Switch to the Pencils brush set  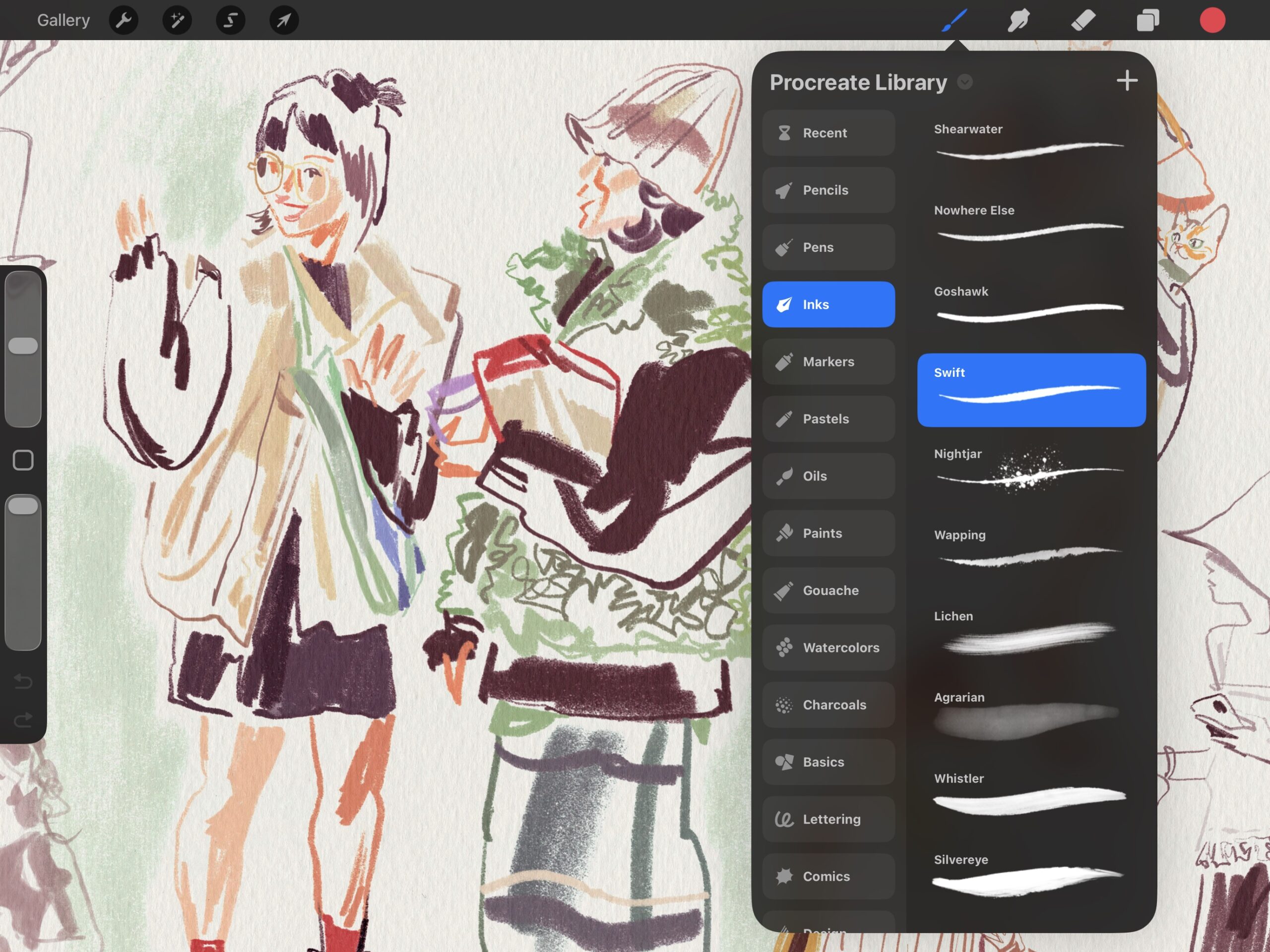point(828,190)
